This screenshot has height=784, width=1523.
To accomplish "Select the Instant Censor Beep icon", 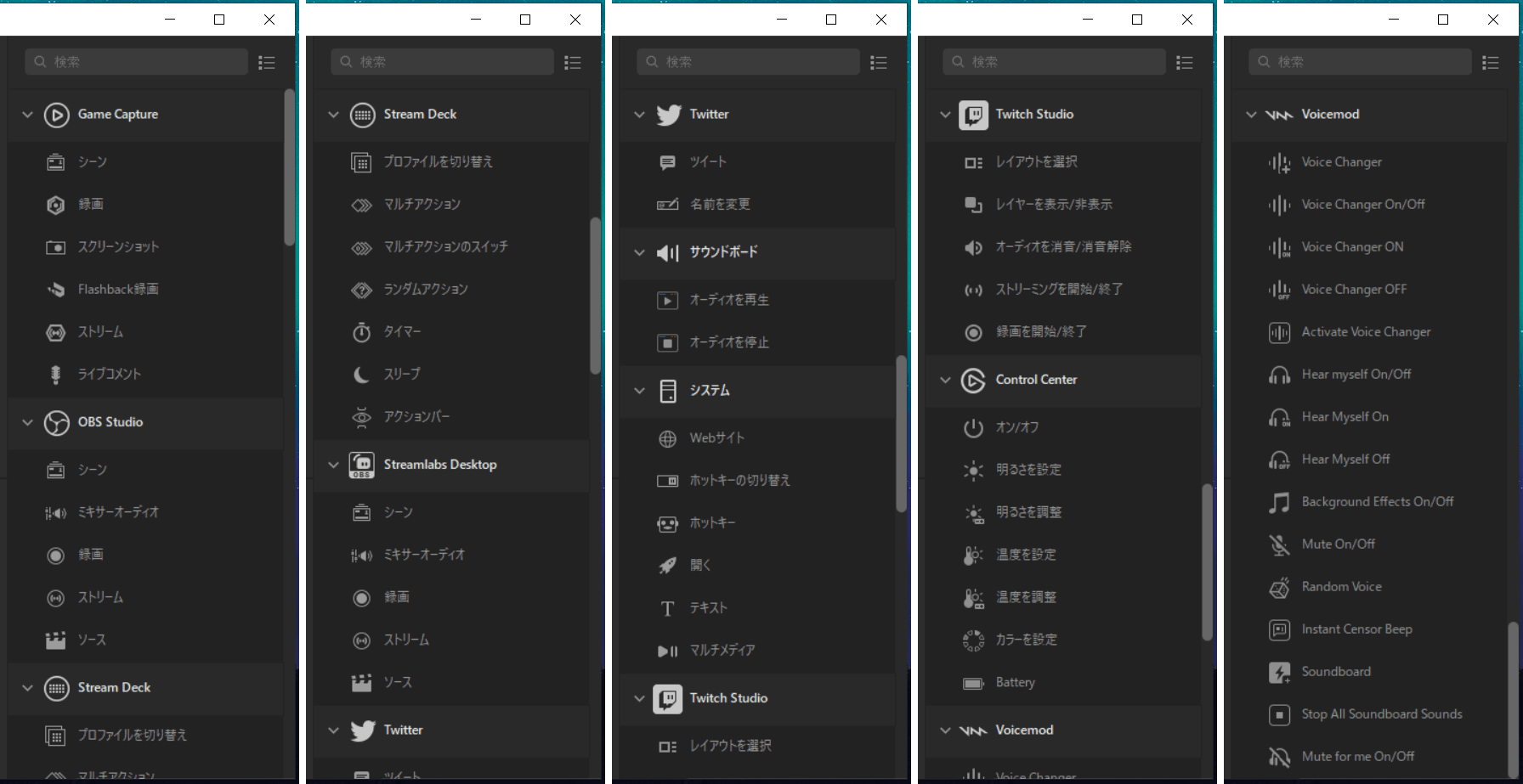I will (1279, 629).
